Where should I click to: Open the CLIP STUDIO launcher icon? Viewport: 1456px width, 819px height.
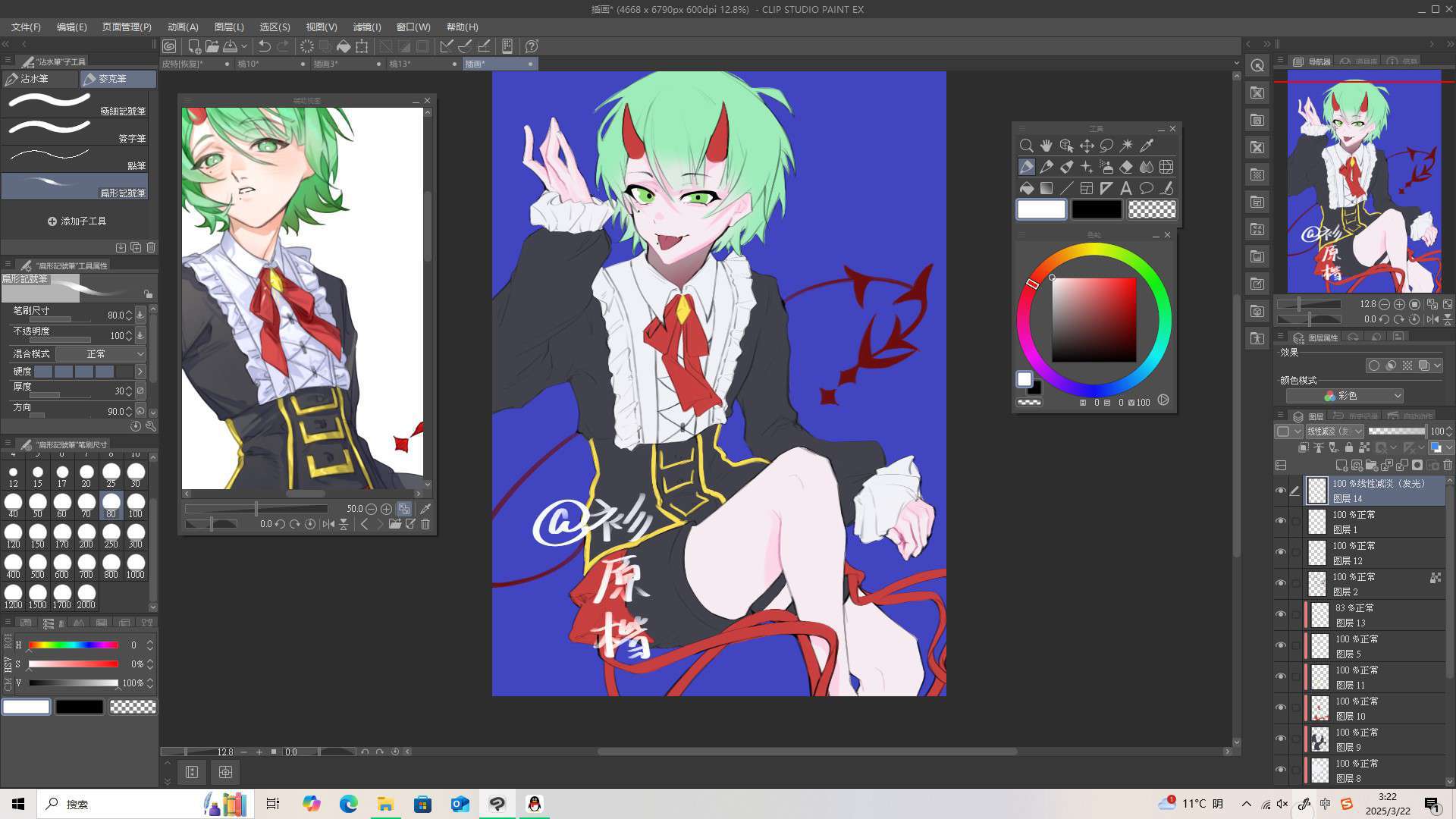[169, 46]
